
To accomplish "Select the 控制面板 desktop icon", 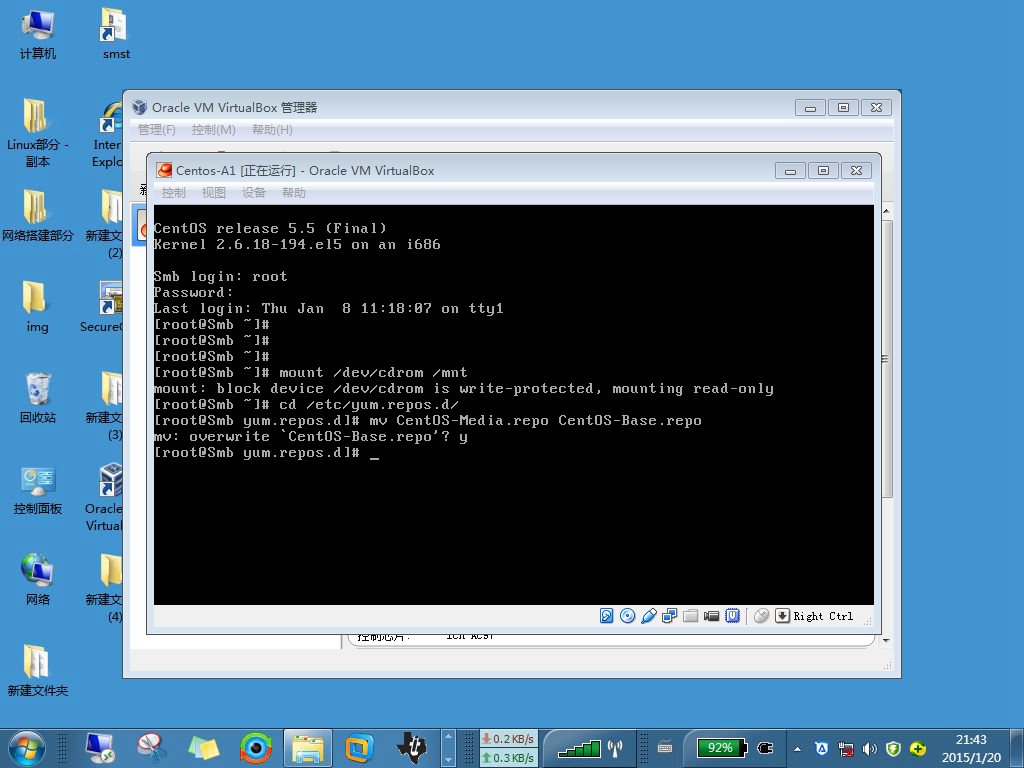I will (37, 490).
